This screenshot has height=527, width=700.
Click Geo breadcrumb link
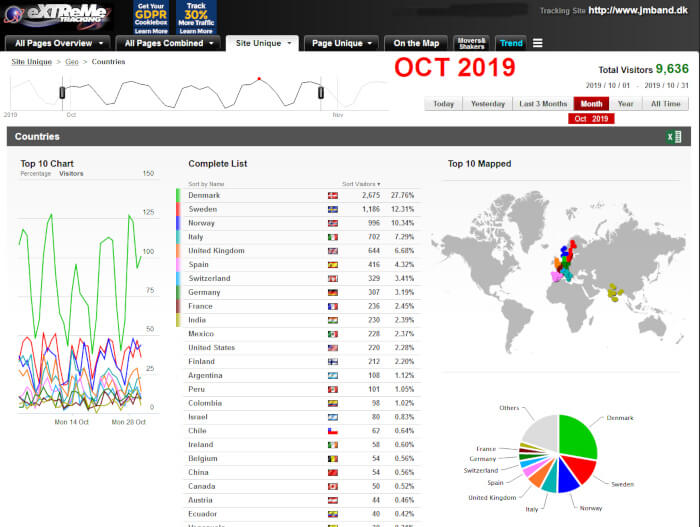pyautogui.click(x=71, y=62)
